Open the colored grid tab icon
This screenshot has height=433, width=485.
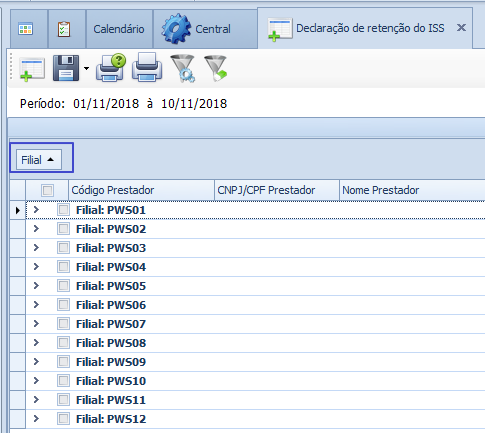click(x=26, y=29)
